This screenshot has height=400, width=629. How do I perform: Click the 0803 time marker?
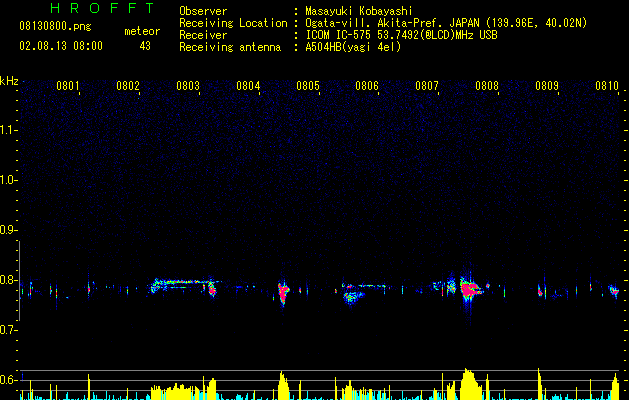188,86
